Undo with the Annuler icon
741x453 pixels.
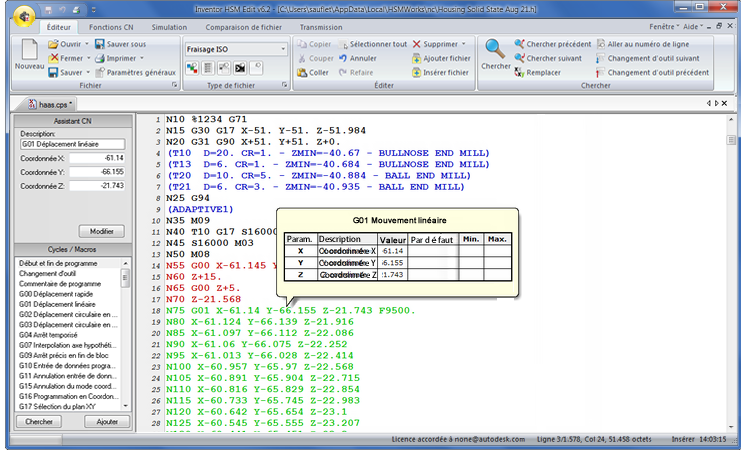[343, 58]
